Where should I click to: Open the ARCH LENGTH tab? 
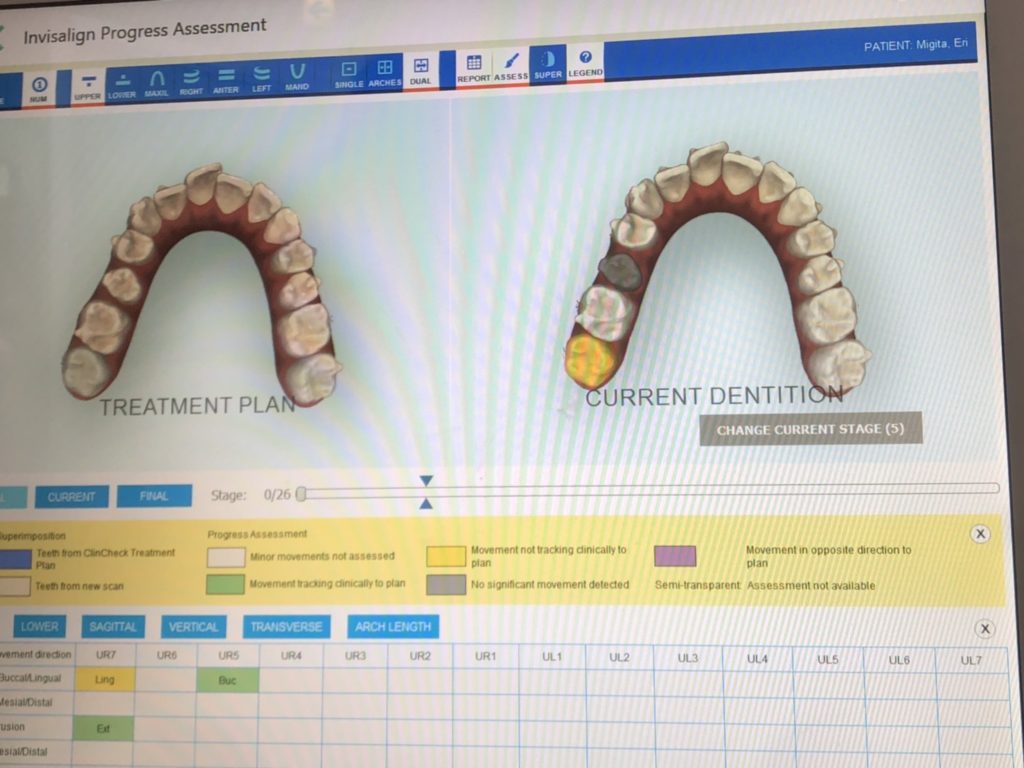(392, 626)
